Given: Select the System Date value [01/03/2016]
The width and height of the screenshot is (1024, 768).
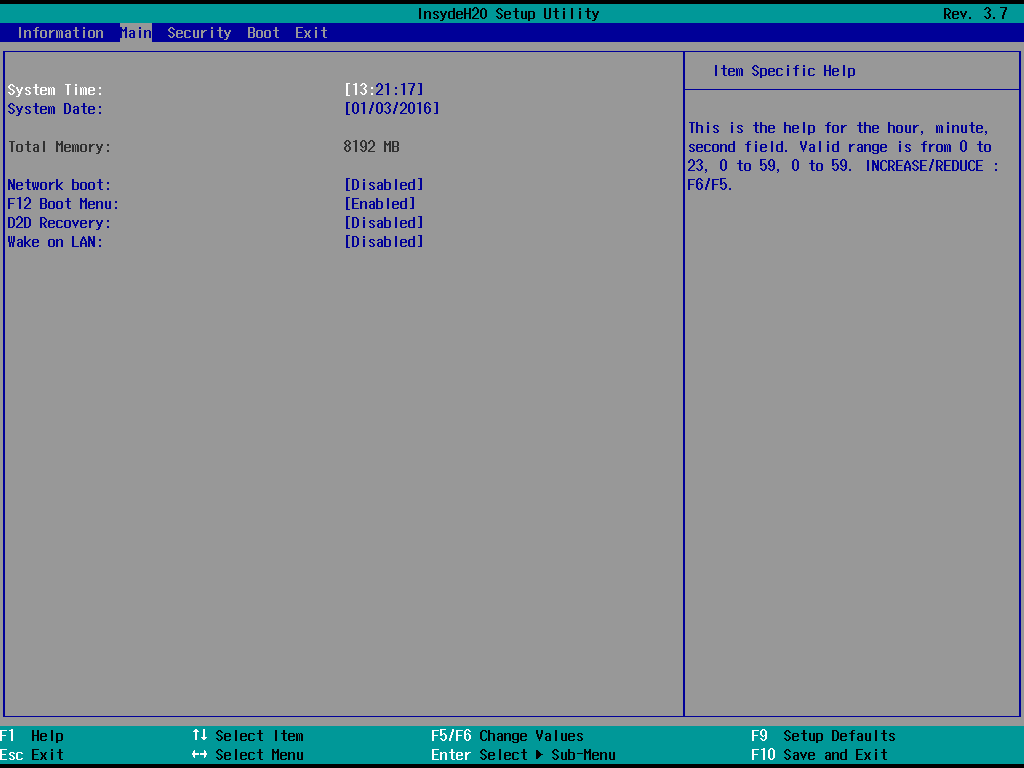Looking at the screenshot, I should point(392,108).
